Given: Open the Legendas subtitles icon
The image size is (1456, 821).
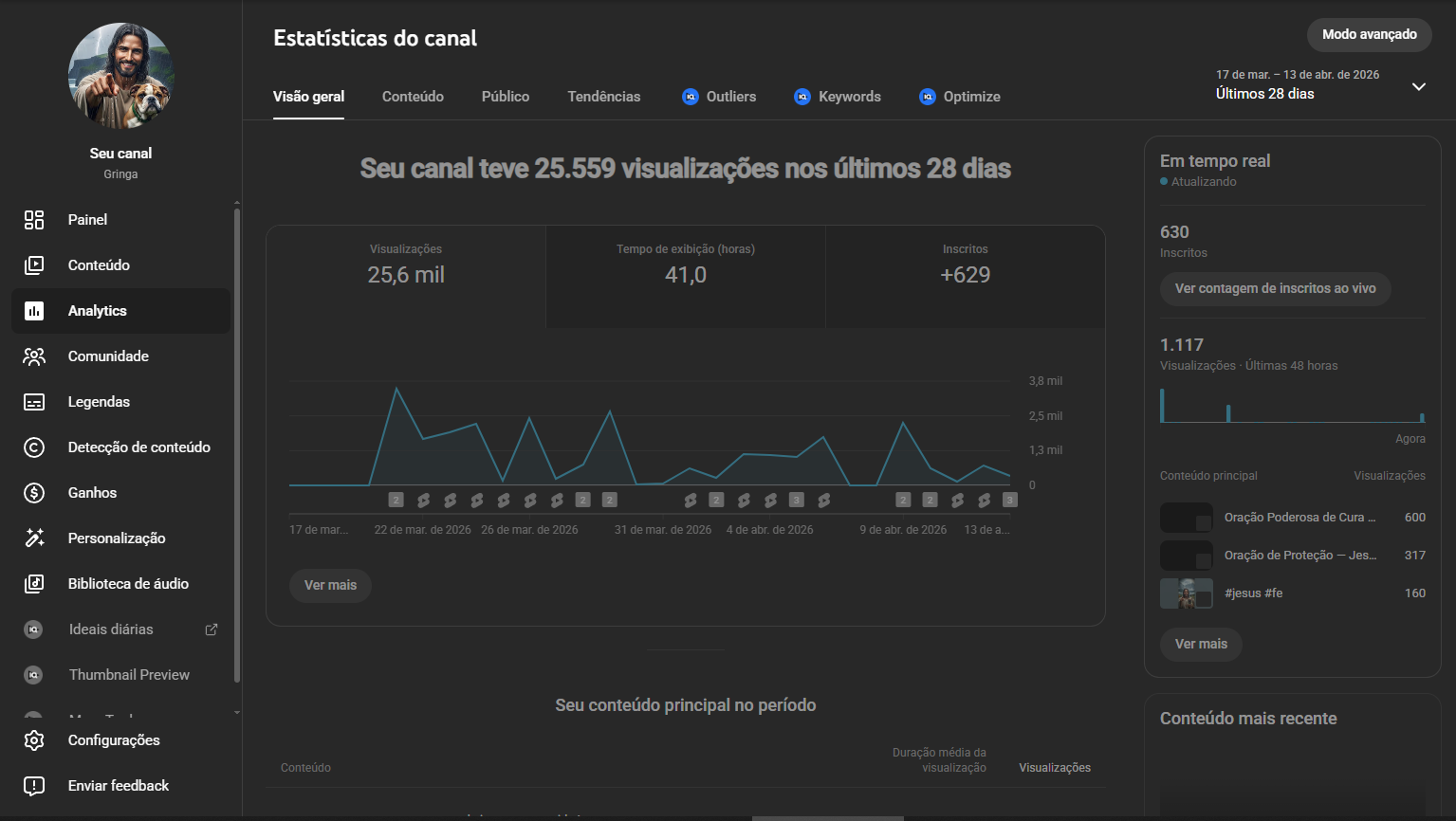Looking at the screenshot, I should pyautogui.click(x=34, y=402).
